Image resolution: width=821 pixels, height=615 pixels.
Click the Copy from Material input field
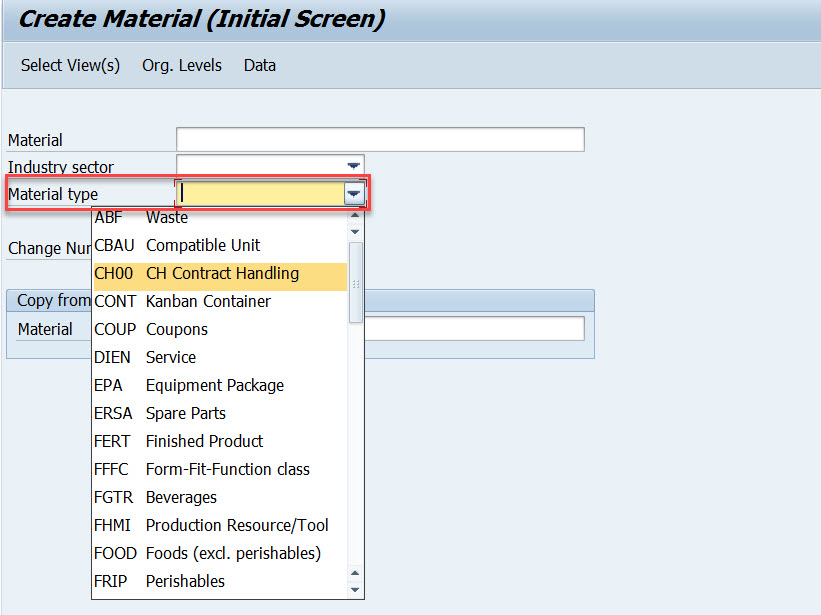pyautogui.click(x=474, y=329)
